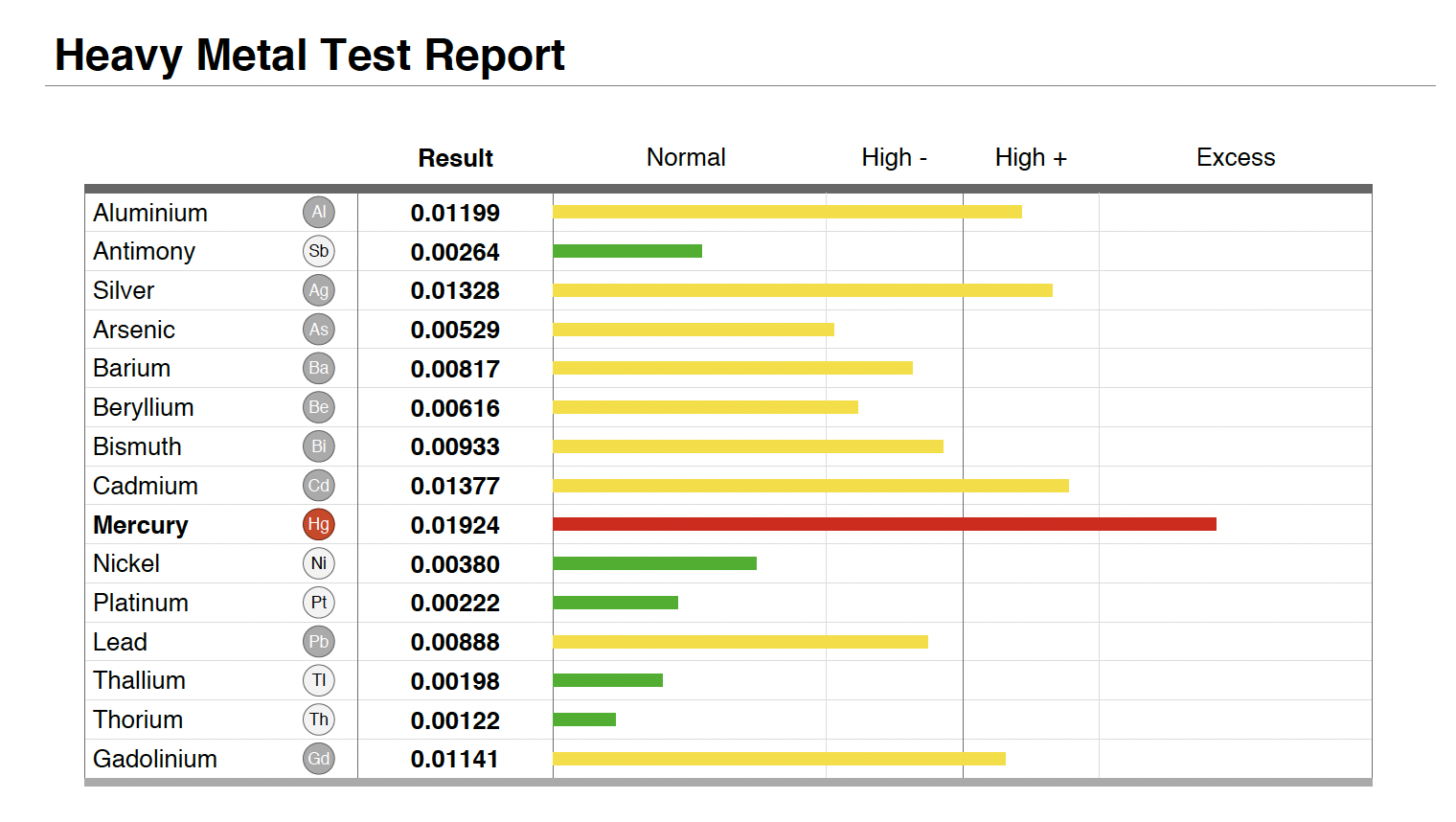
Task: Select the Arsenic row label
Action: coord(134,330)
